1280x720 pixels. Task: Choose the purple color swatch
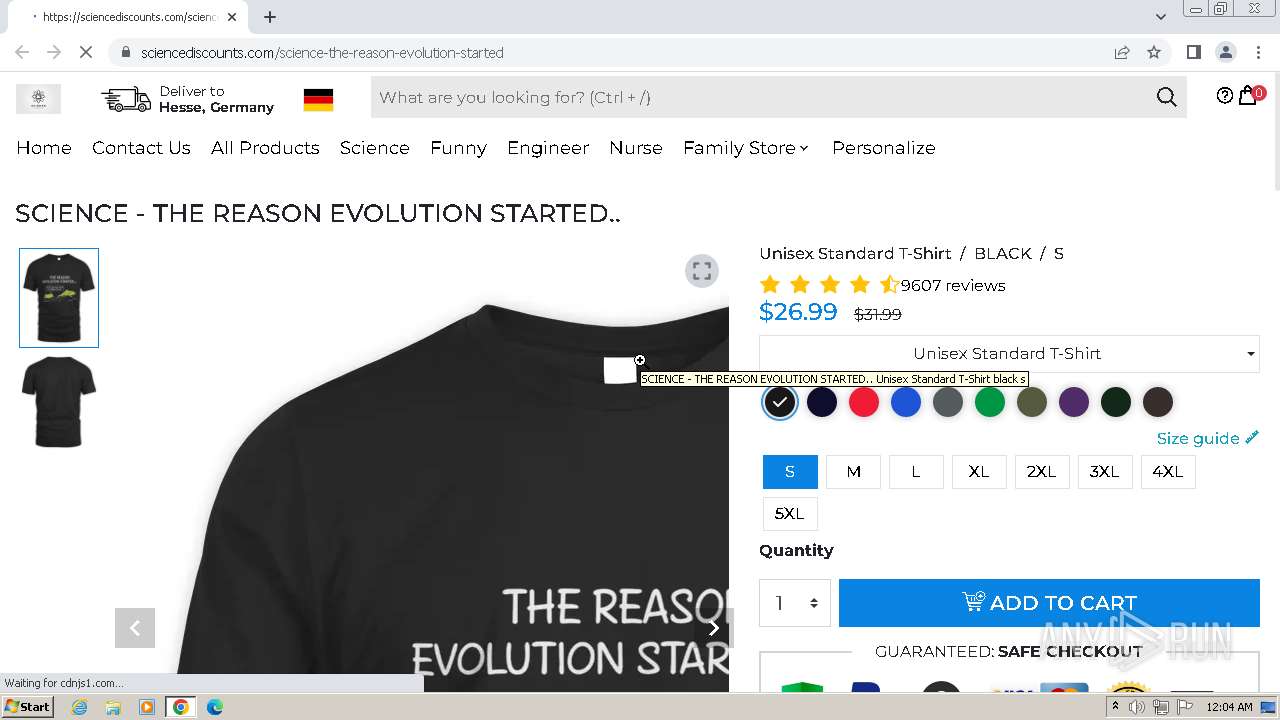point(1074,402)
